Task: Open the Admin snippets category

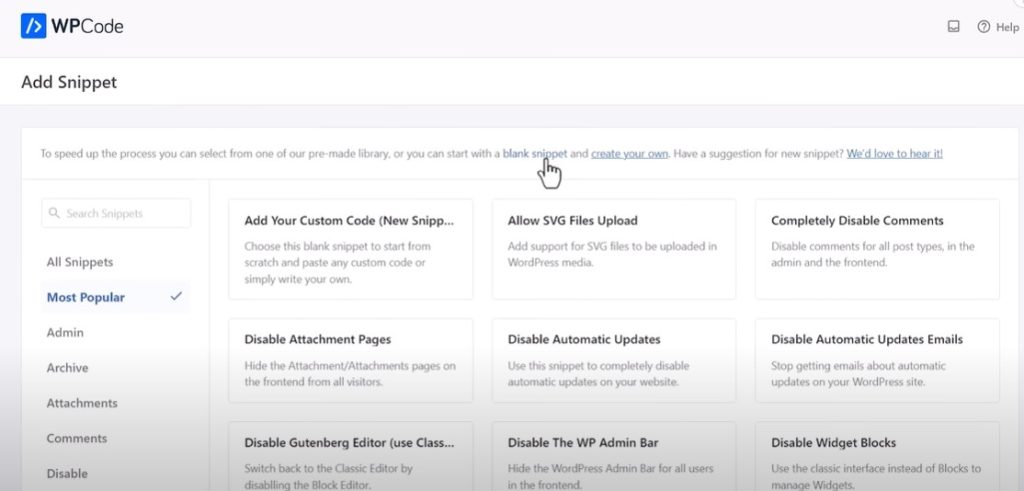Action: tap(65, 332)
